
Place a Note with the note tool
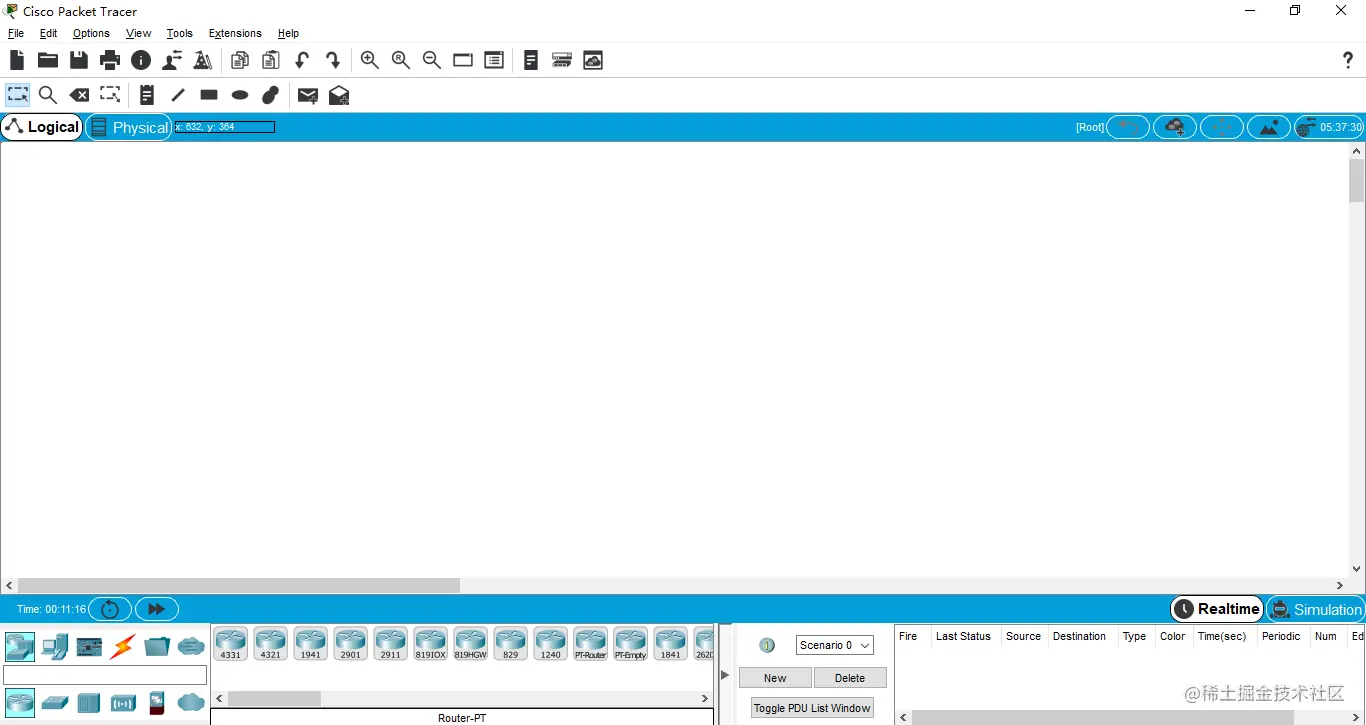[147, 95]
